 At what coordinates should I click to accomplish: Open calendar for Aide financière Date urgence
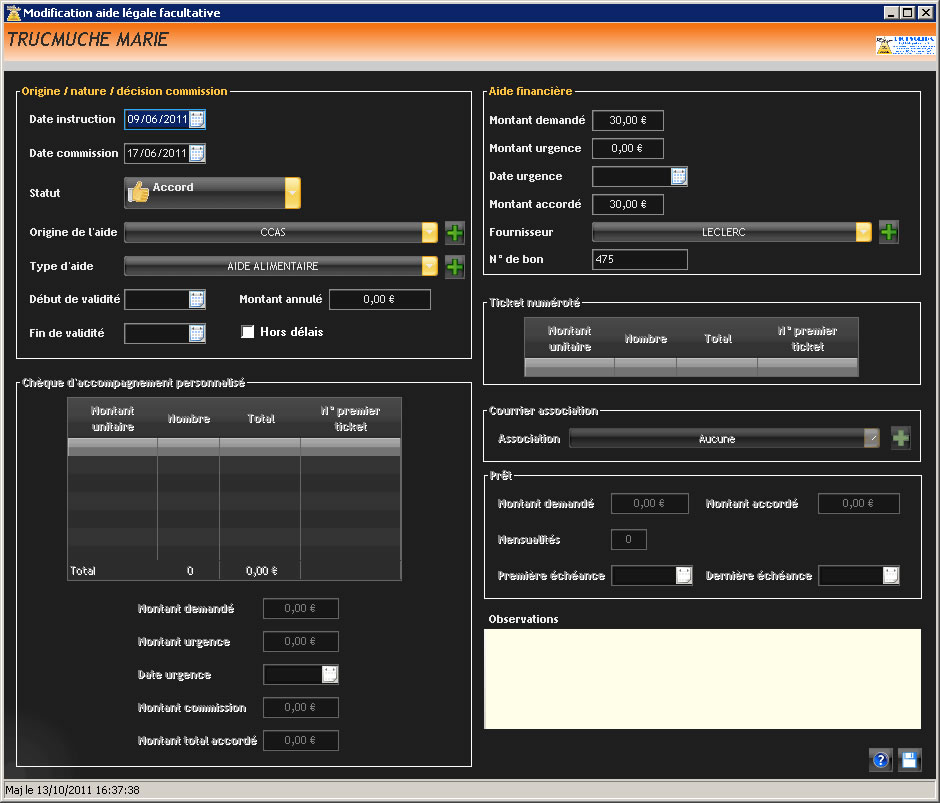point(679,177)
